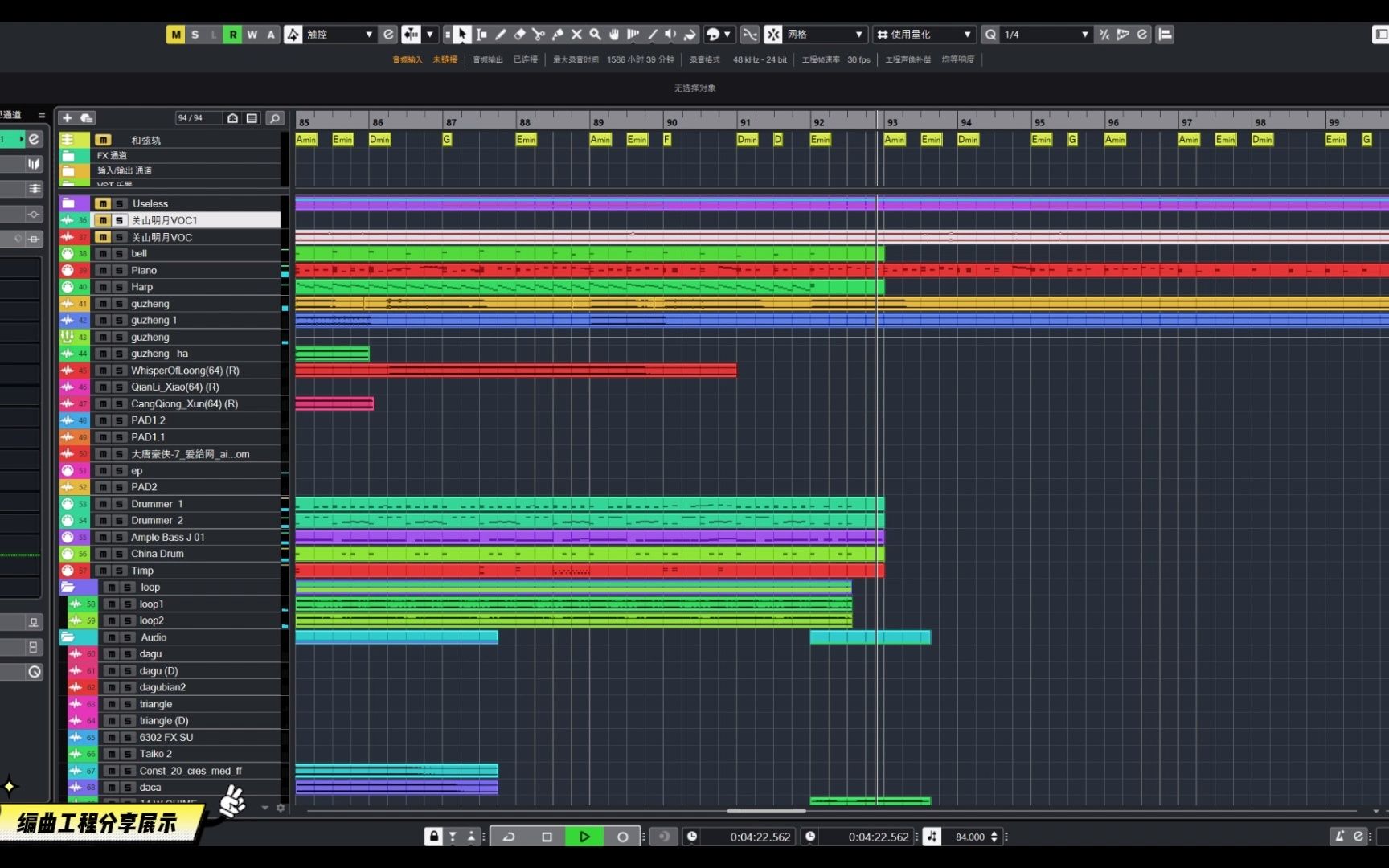1389x868 pixels.
Task: Click the primary time display clock icon
Action: tap(691, 837)
